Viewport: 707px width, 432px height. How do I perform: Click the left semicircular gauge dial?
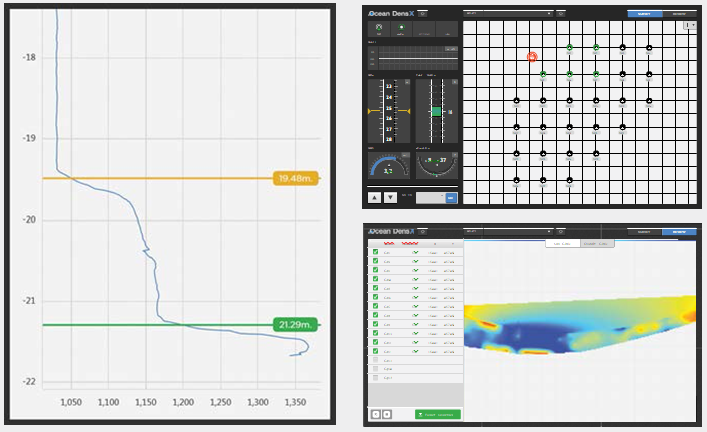(388, 164)
